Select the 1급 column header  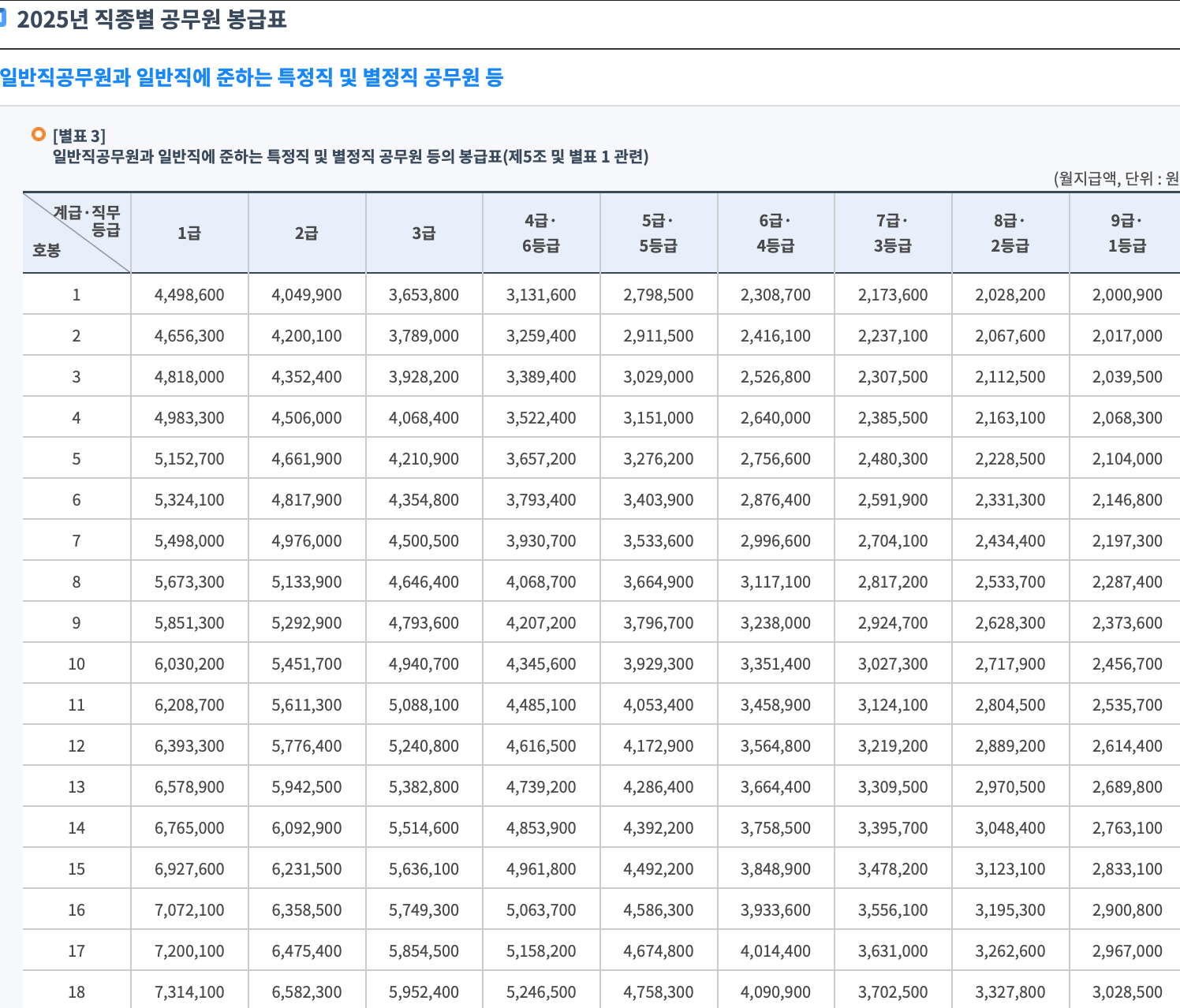[x=189, y=233]
